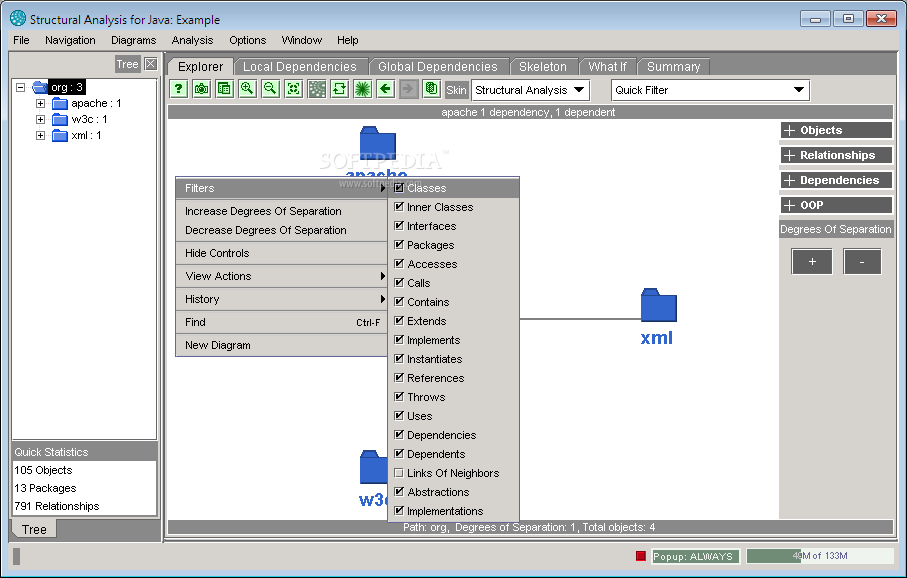Viewport: 907px width, 578px height.
Task: Click the org folder icon in tree
Action: point(40,87)
